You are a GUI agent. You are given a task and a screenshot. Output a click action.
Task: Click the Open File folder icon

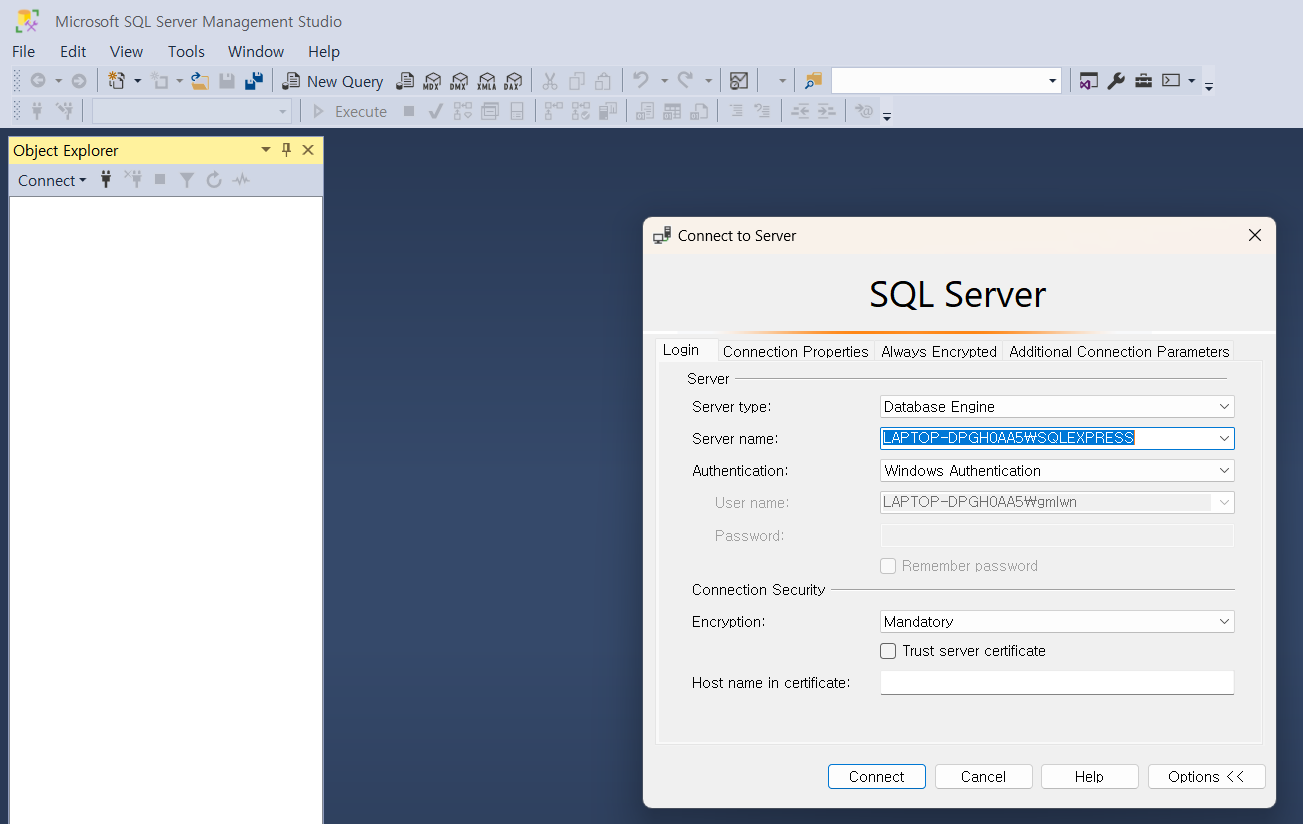[200, 81]
